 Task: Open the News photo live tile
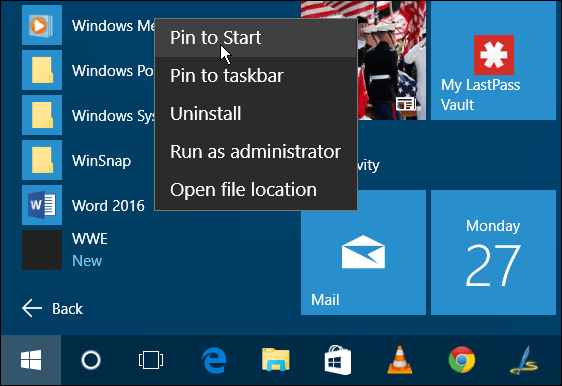point(391,60)
